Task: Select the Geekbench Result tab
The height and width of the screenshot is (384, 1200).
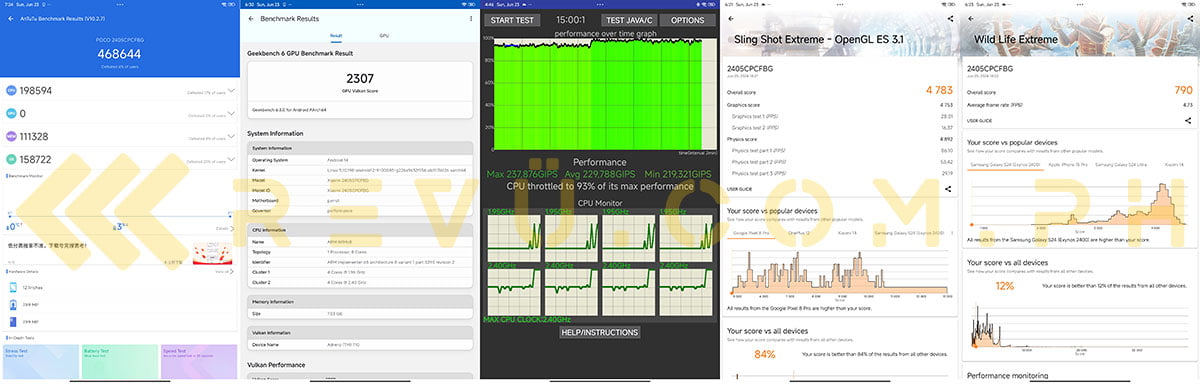Action: pos(336,36)
